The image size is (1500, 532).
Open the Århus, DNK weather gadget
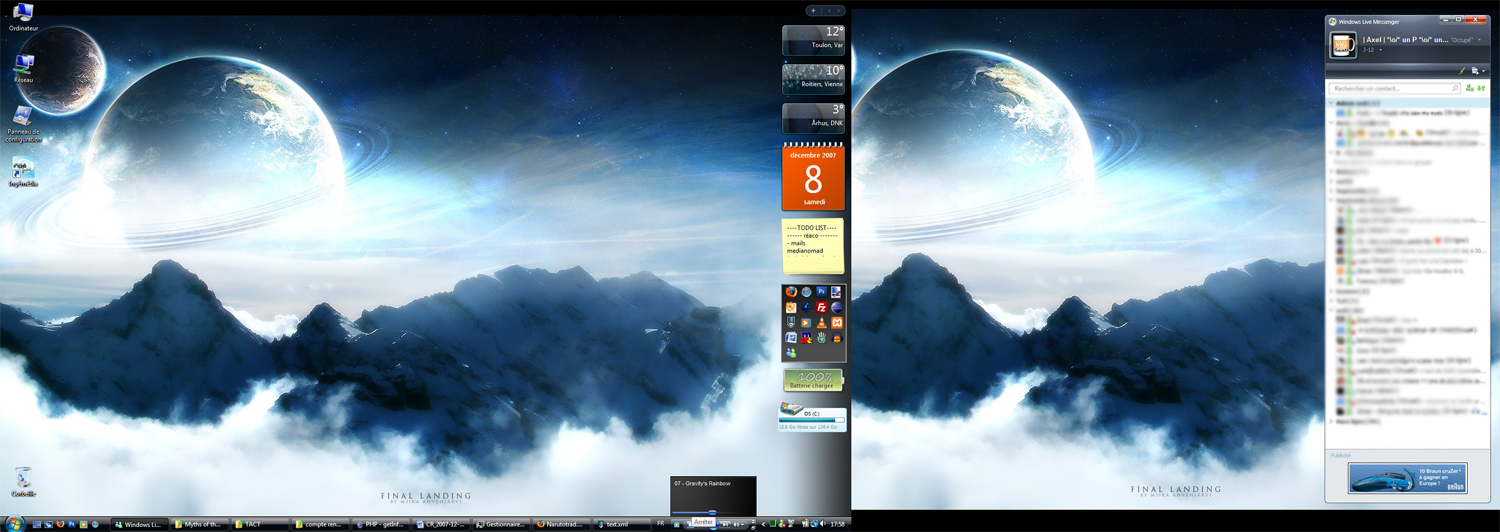813,118
